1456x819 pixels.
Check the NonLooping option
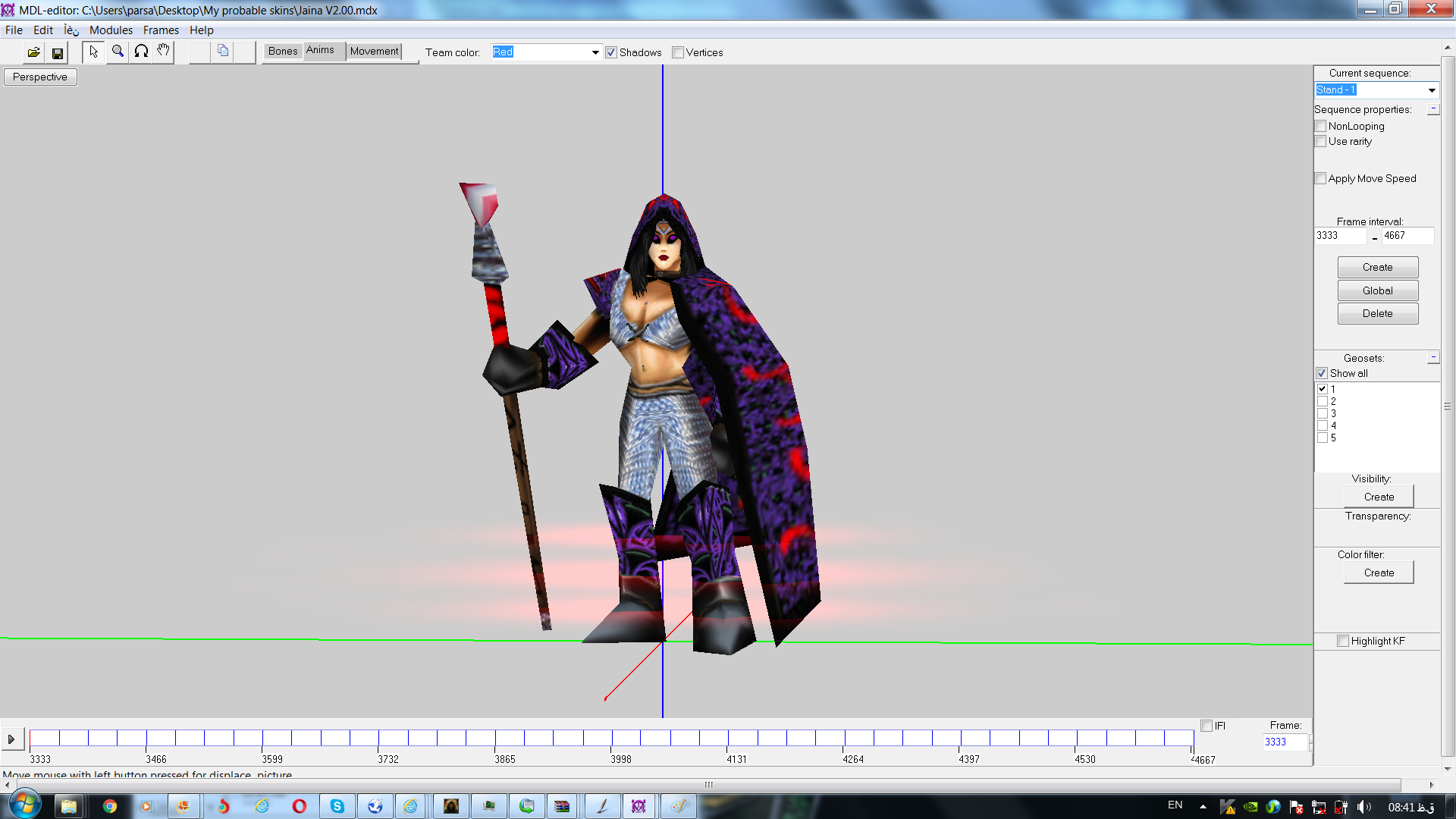pyautogui.click(x=1321, y=126)
